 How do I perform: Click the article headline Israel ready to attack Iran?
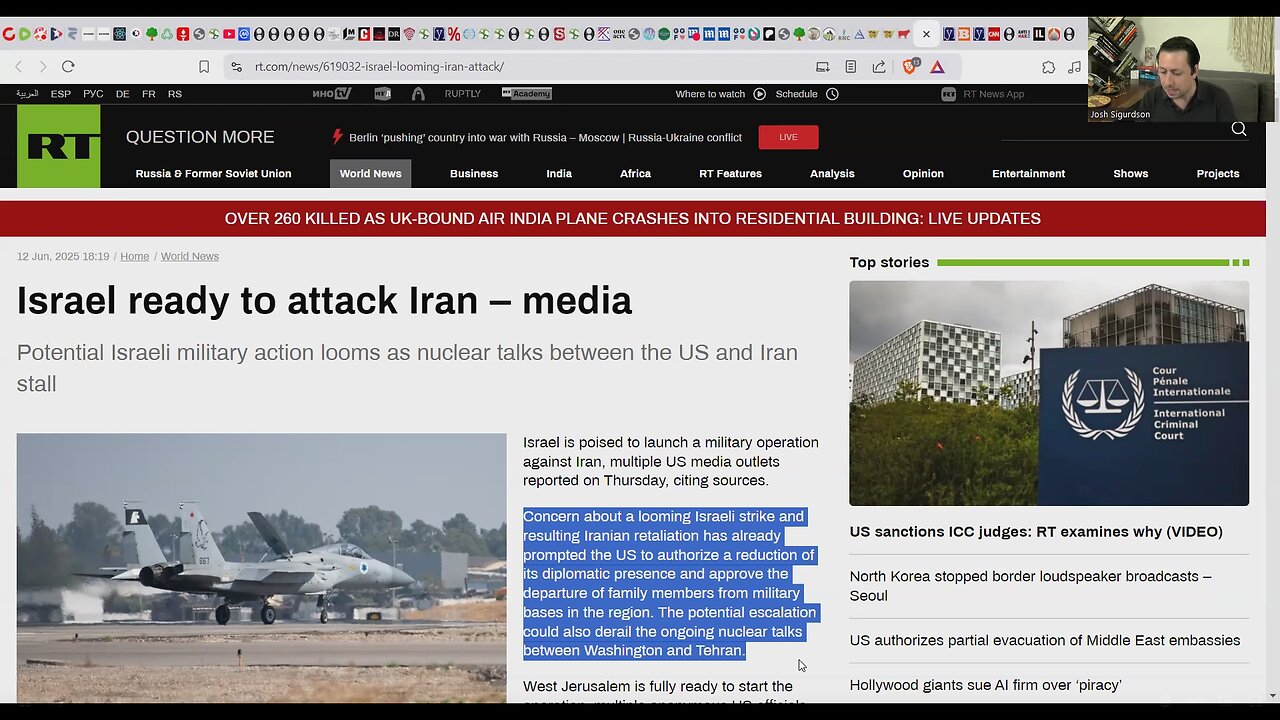[324, 300]
